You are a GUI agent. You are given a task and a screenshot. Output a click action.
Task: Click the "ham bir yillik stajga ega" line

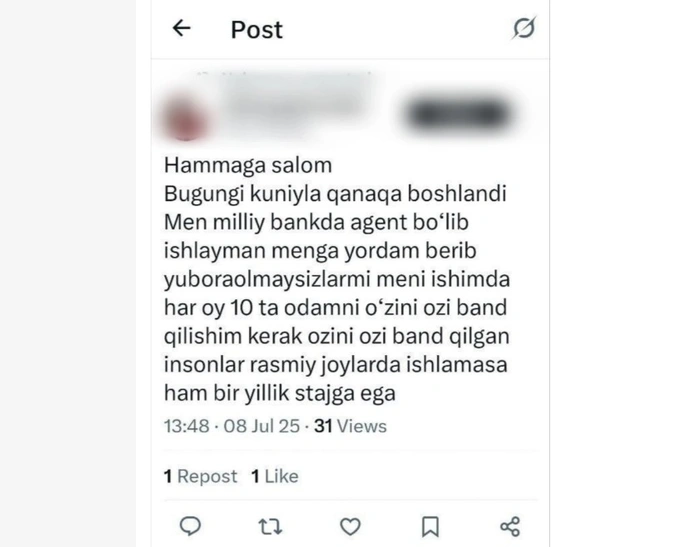tap(280, 393)
